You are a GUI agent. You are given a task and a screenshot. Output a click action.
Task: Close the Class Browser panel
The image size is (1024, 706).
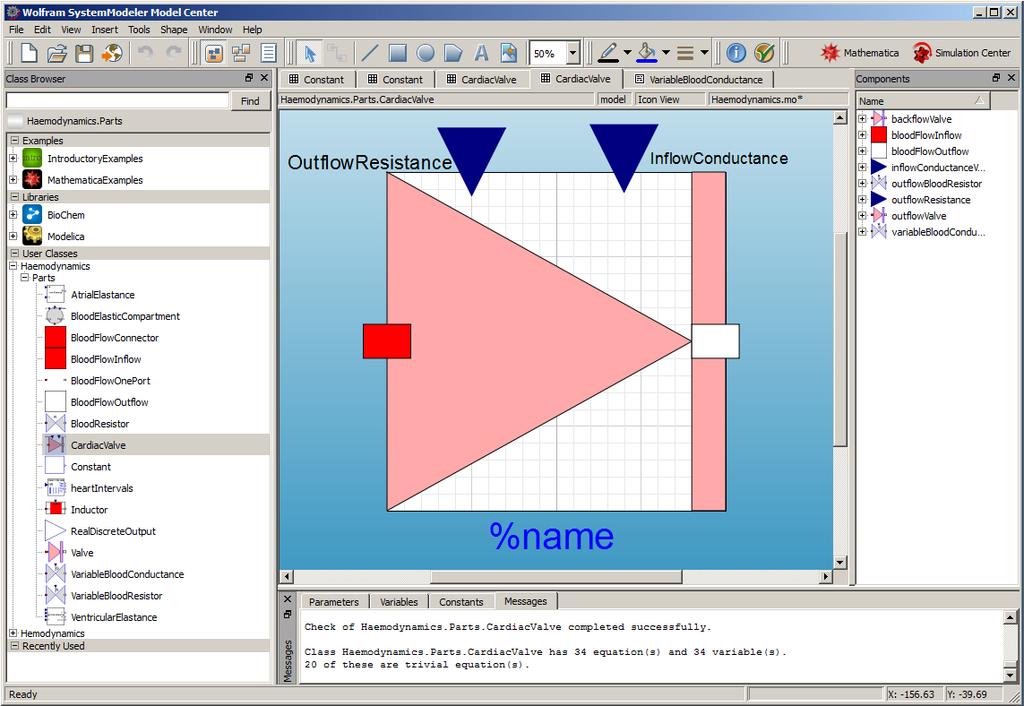[264, 78]
